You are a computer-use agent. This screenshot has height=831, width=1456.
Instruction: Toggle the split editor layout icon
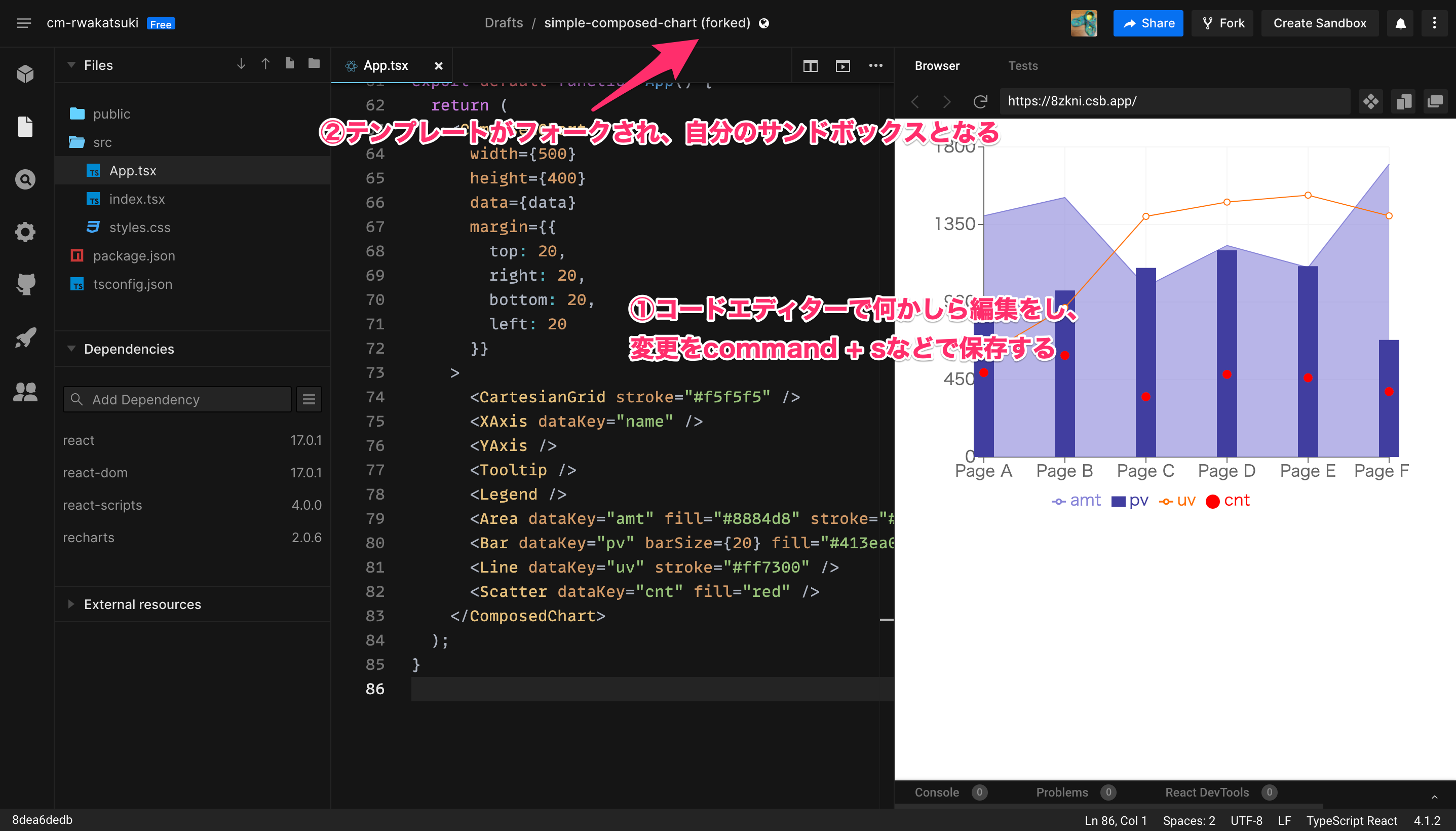(810, 66)
